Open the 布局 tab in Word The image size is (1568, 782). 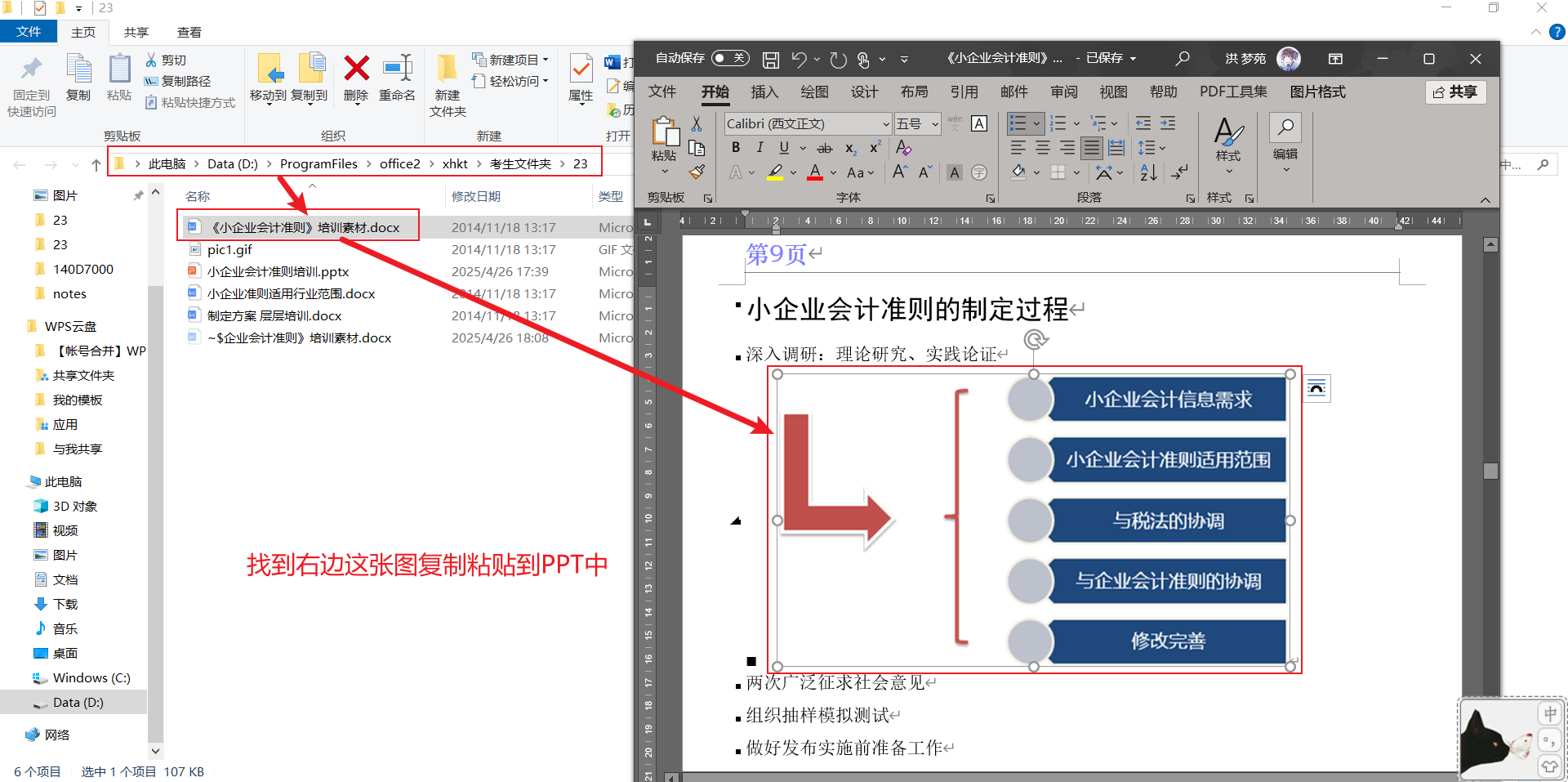pyautogui.click(x=914, y=92)
